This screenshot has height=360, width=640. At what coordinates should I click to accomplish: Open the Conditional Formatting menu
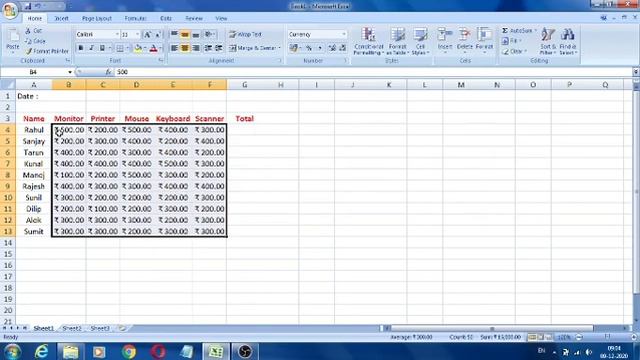pyautogui.click(x=369, y=41)
